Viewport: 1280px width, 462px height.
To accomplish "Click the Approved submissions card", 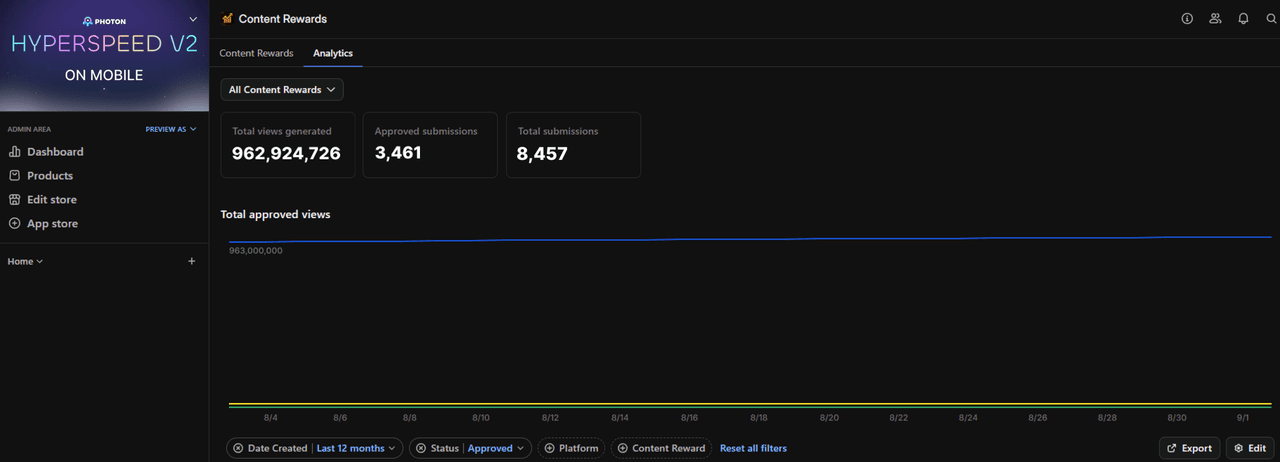I will coord(430,145).
